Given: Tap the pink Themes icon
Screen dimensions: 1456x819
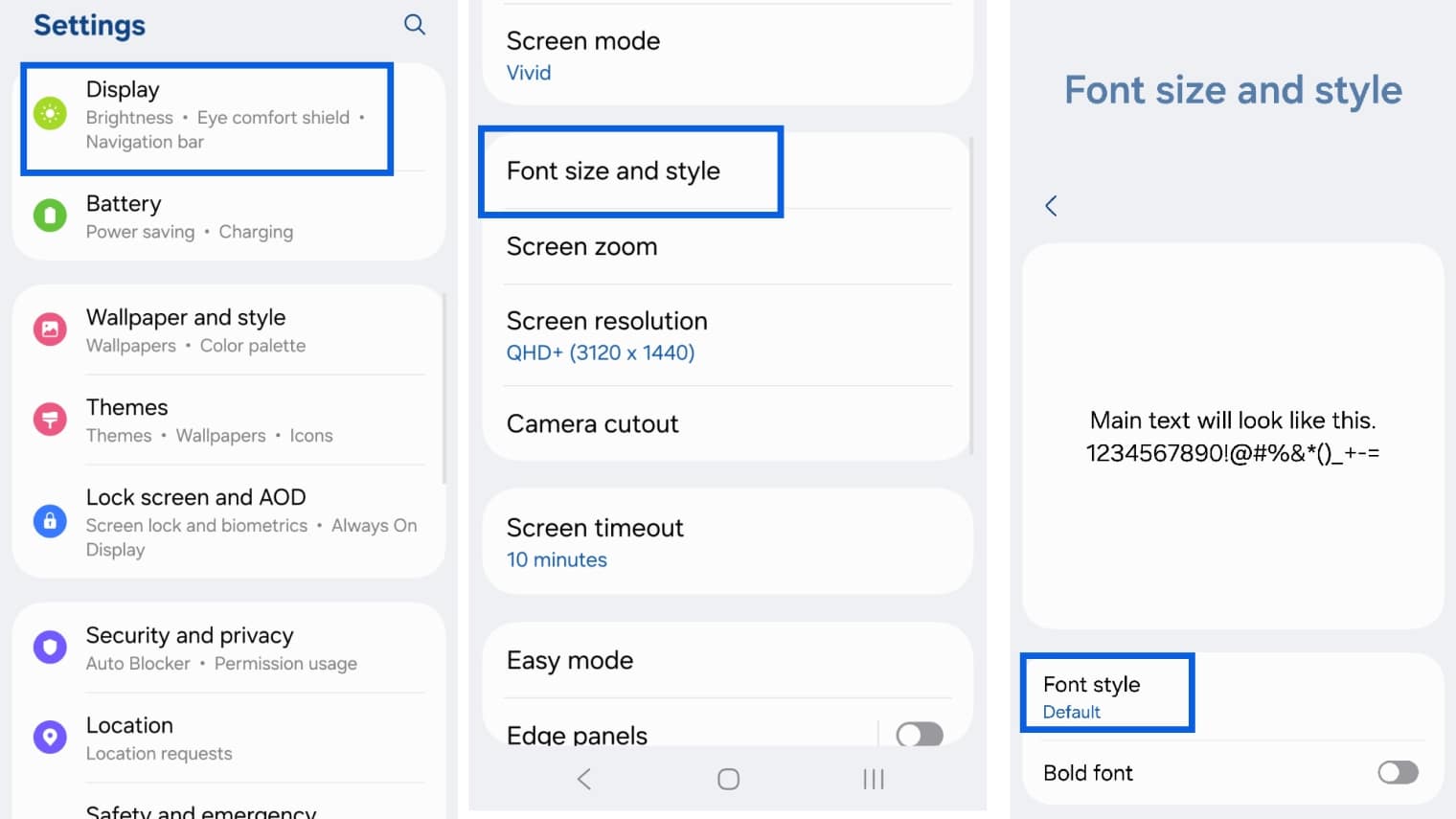Looking at the screenshot, I should click(x=50, y=420).
